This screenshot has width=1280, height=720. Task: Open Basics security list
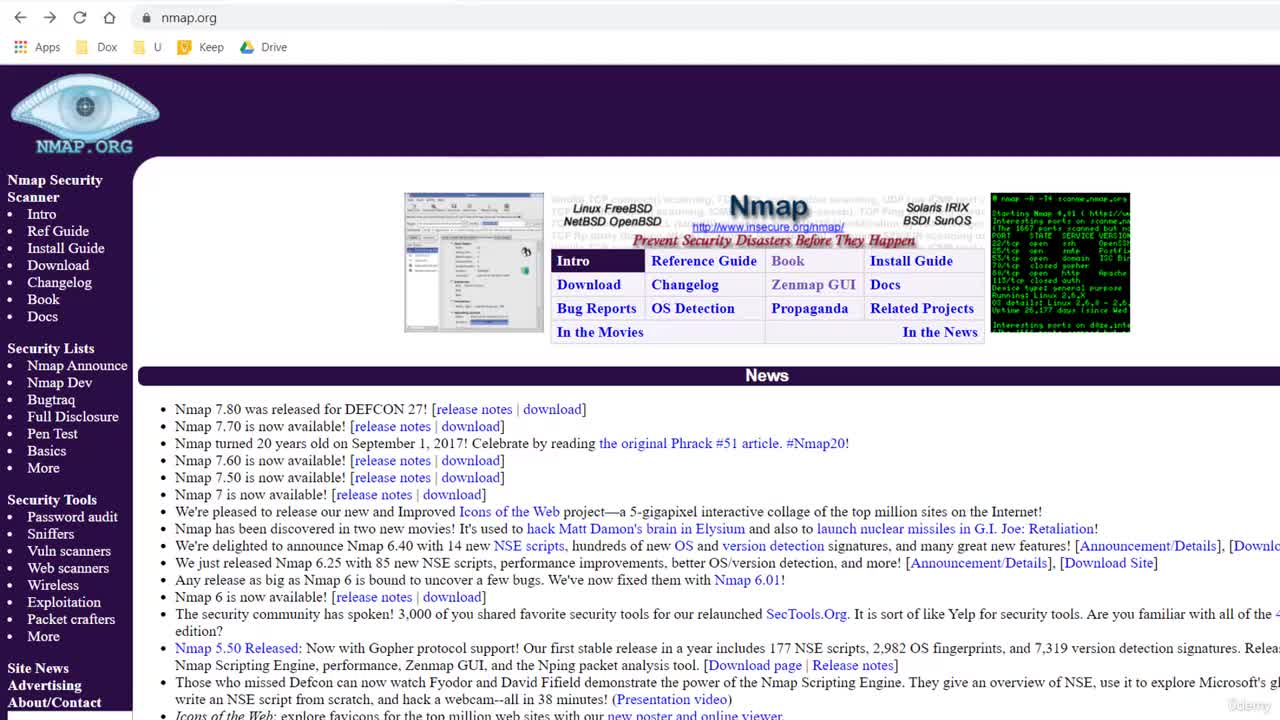point(47,450)
